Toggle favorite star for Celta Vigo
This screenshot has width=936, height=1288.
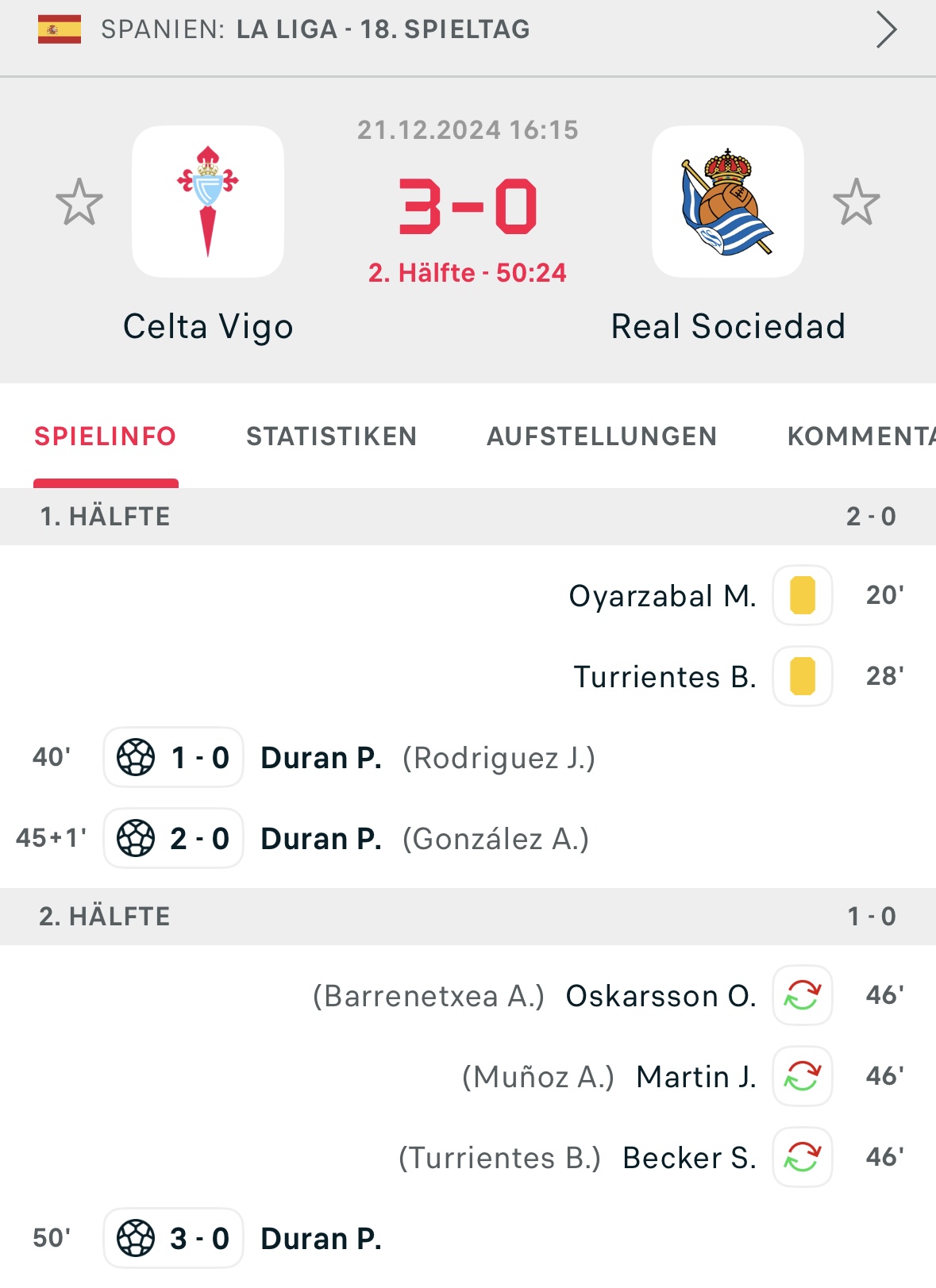[79, 202]
